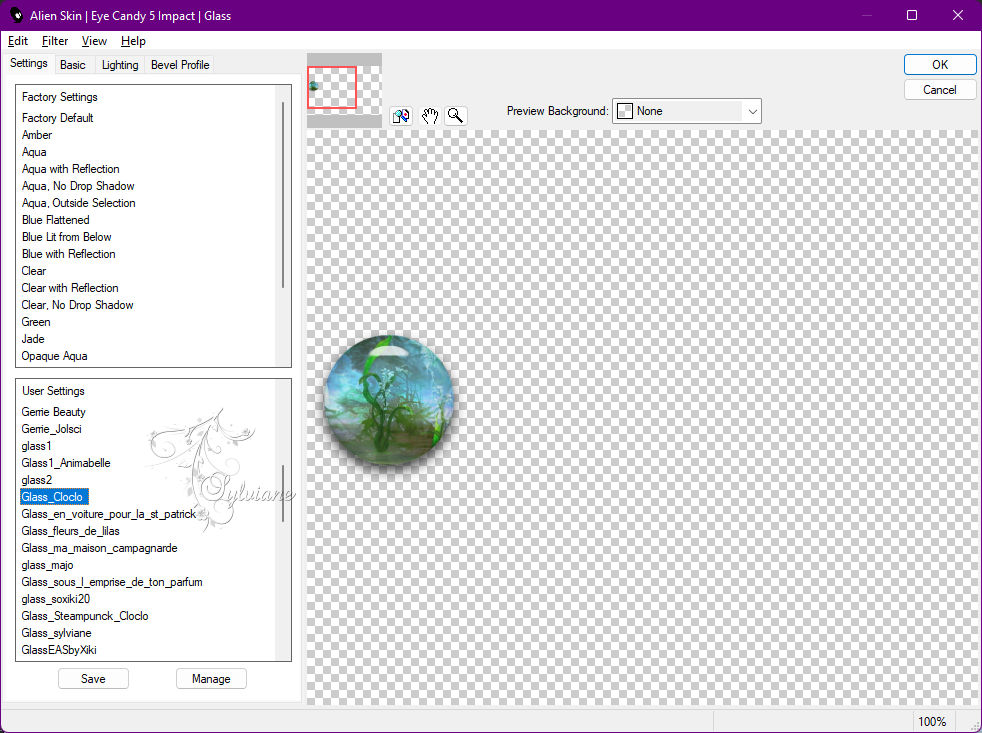
Task: Select the plain Clear preset
Action: tap(34, 271)
